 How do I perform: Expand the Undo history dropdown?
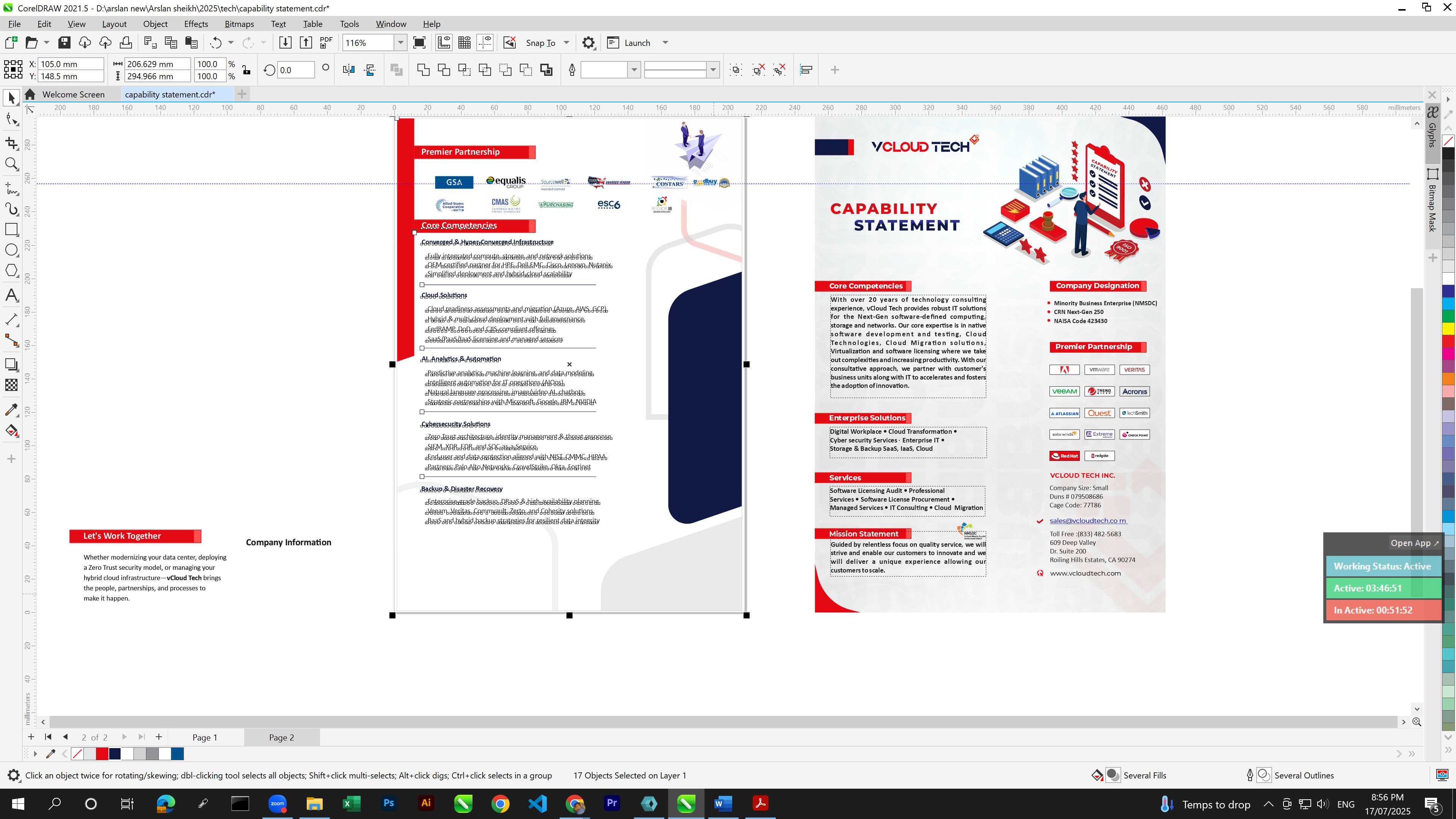(231, 42)
